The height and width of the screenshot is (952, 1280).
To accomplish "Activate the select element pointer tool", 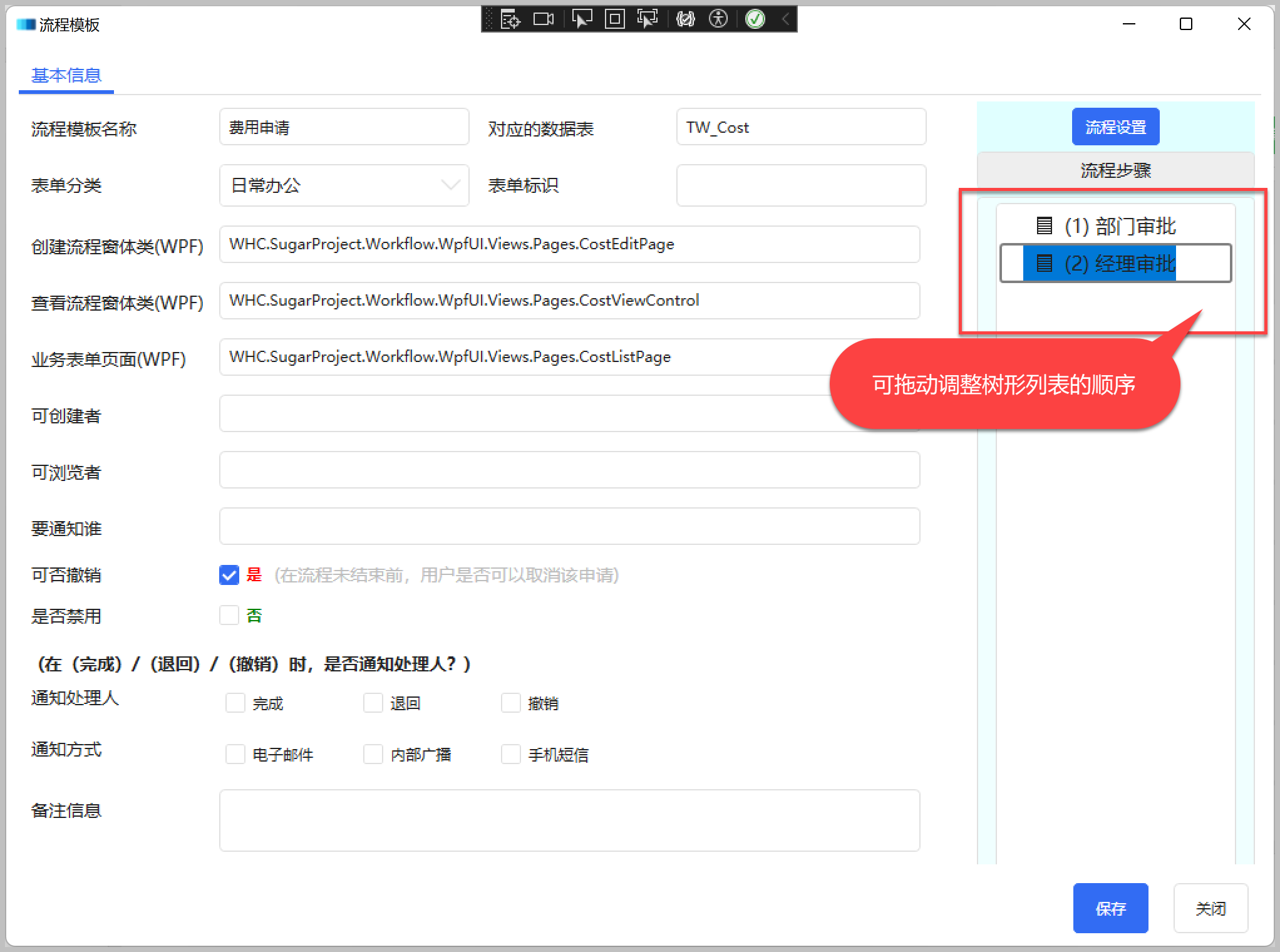I will coord(582,19).
